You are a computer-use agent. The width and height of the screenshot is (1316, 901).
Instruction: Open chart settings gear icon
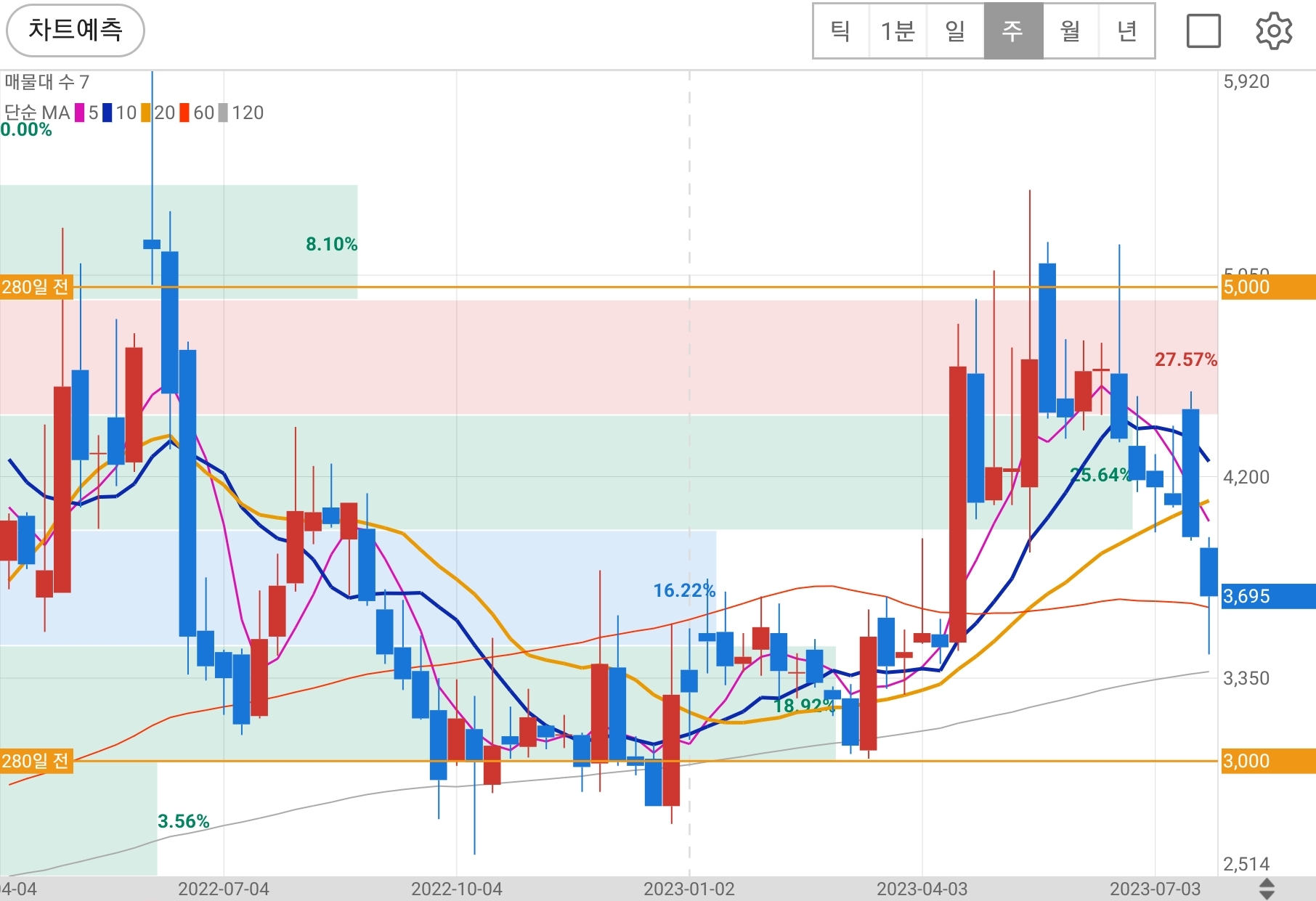pyautogui.click(x=1274, y=31)
